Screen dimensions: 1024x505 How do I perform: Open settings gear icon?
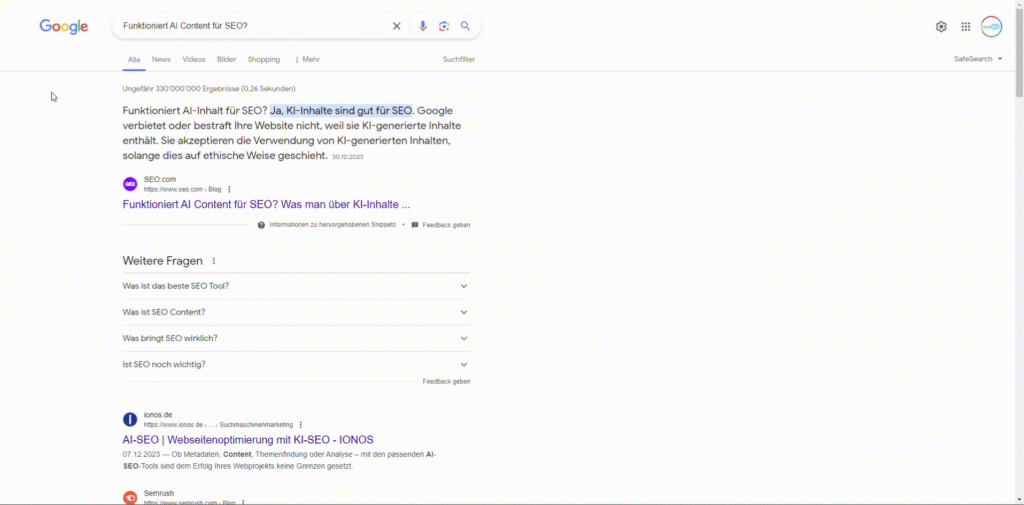pyautogui.click(x=941, y=27)
